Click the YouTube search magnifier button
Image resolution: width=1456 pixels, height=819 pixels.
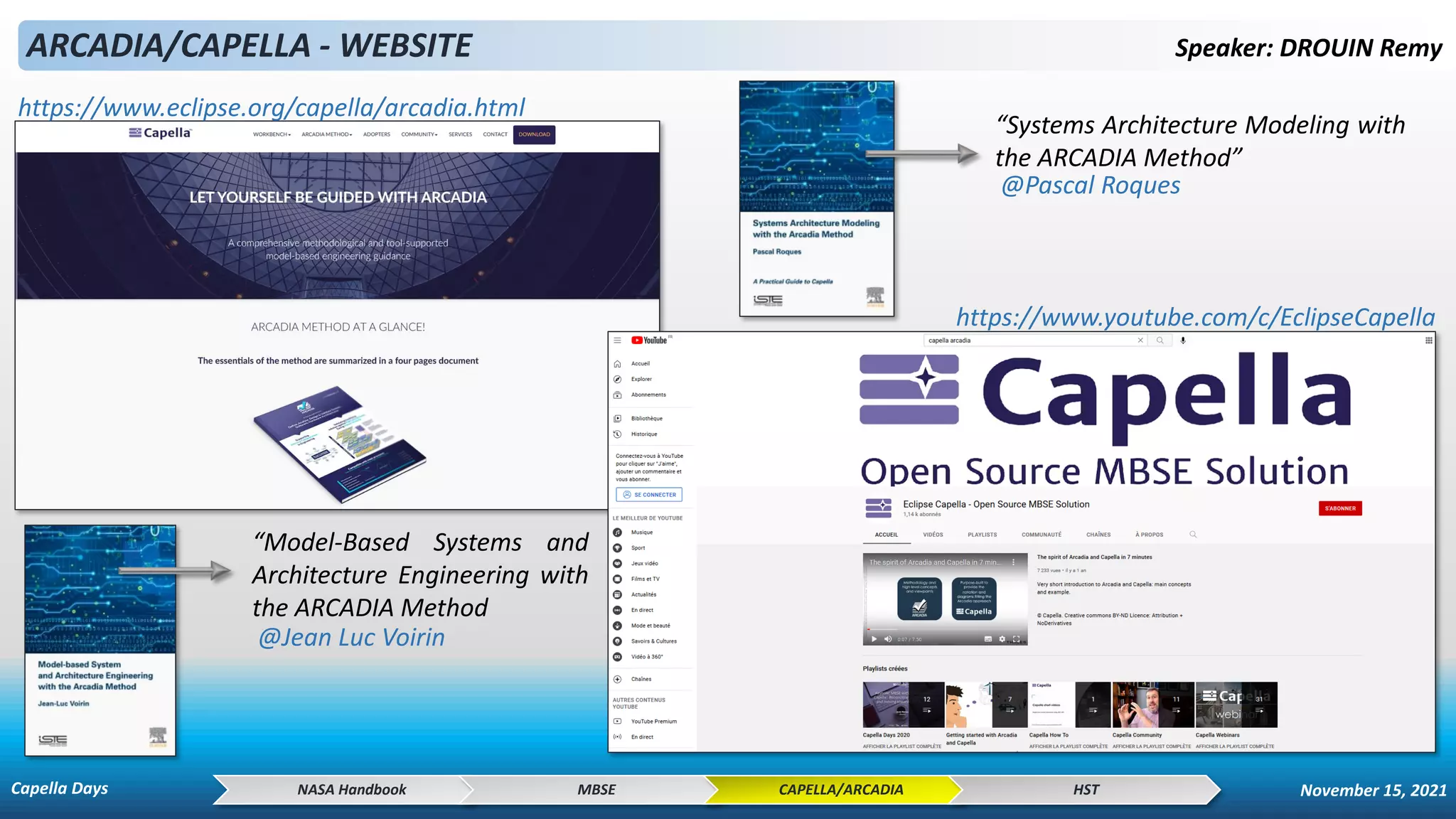[1160, 341]
